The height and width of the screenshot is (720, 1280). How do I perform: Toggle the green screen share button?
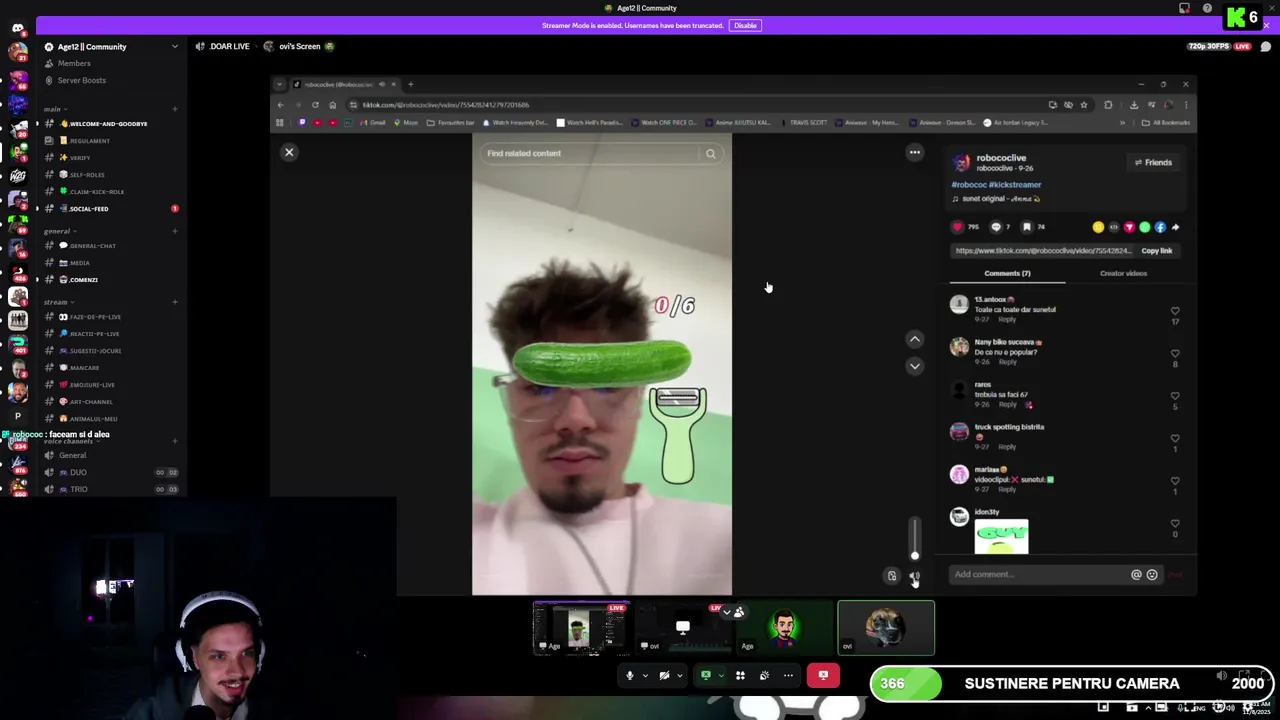click(x=706, y=675)
